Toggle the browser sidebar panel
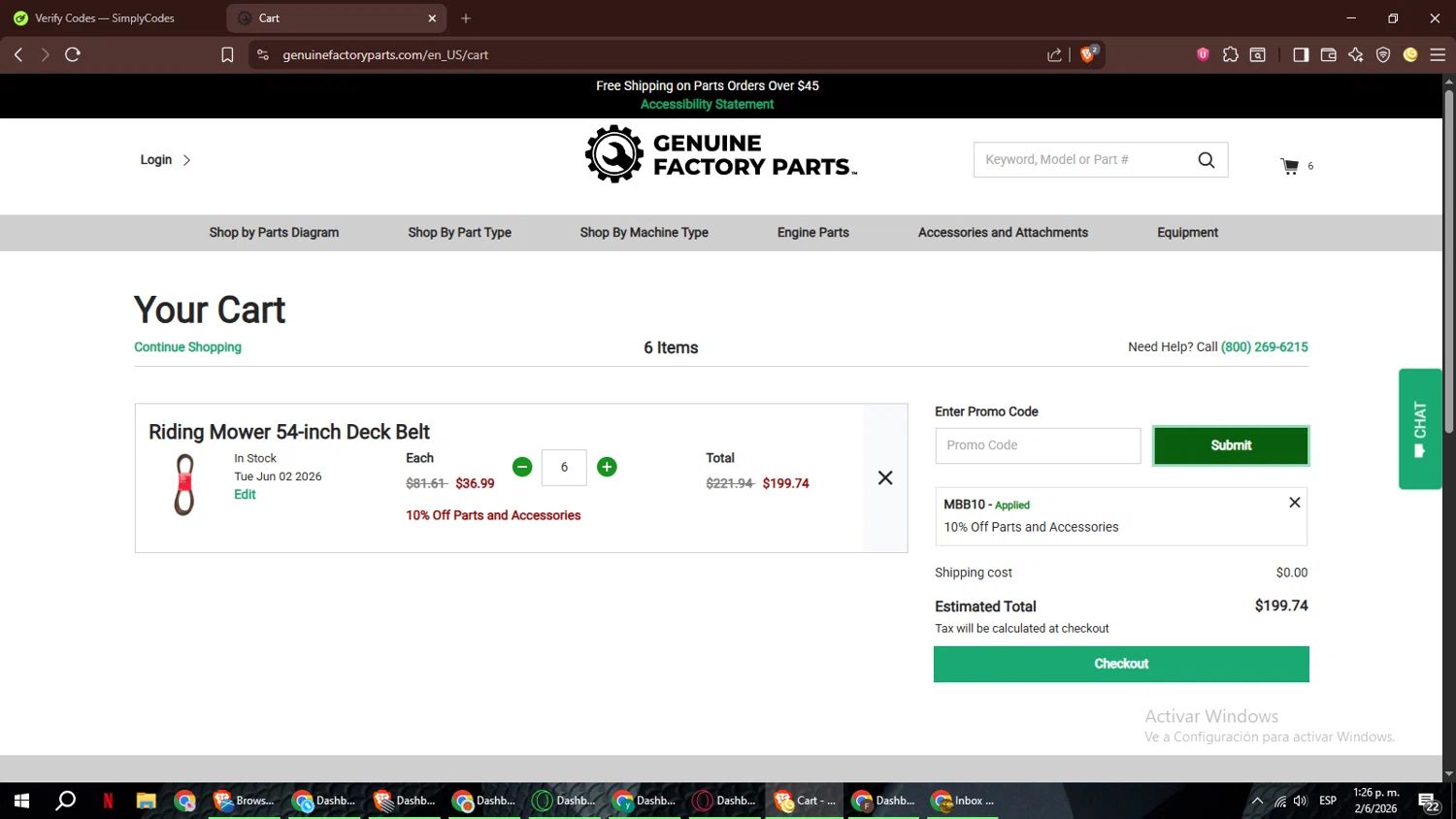The width and height of the screenshot is (1456, 819). click(1301, 54)
